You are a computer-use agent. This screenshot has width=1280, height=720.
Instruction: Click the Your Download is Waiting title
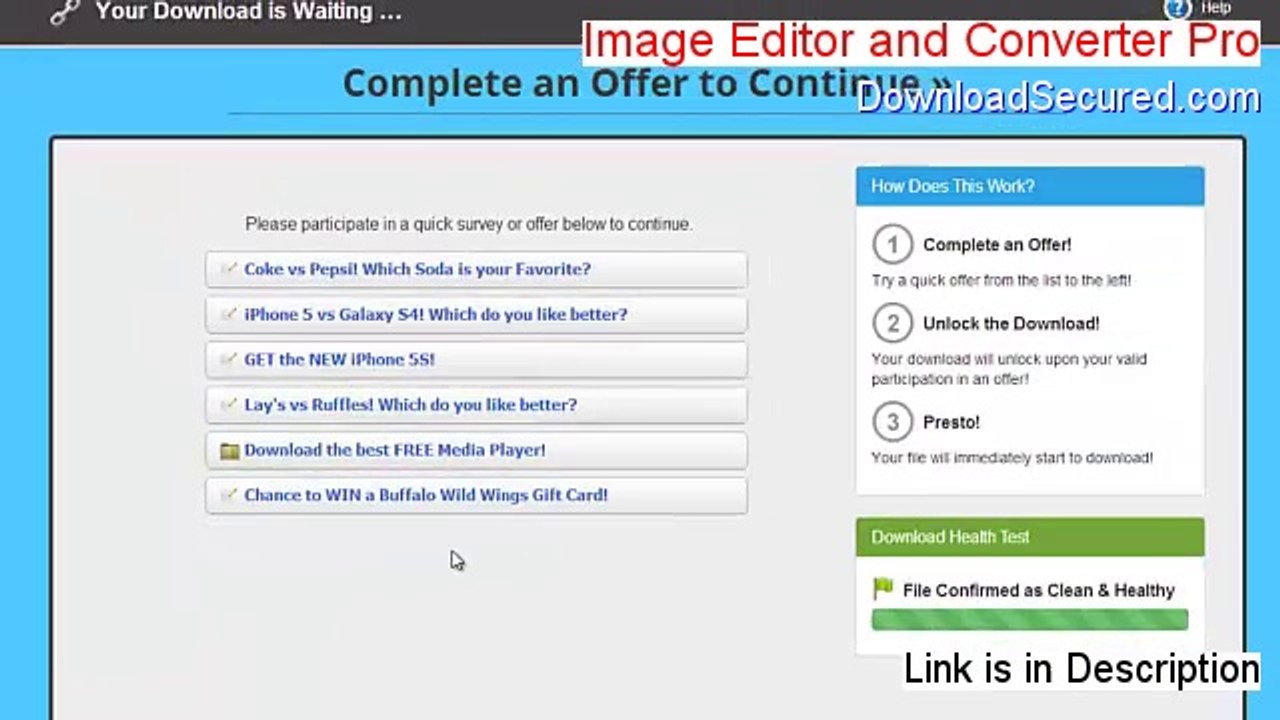pyautogui.click(x=248, y=12)
